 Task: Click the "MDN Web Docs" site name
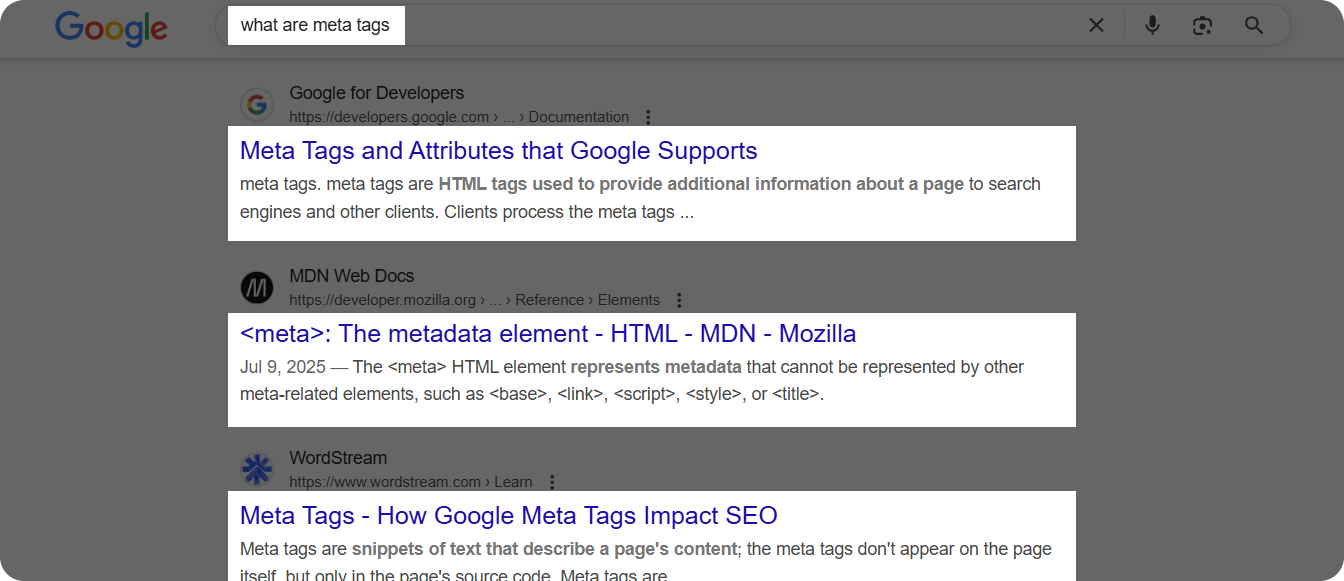coord(351,276)
